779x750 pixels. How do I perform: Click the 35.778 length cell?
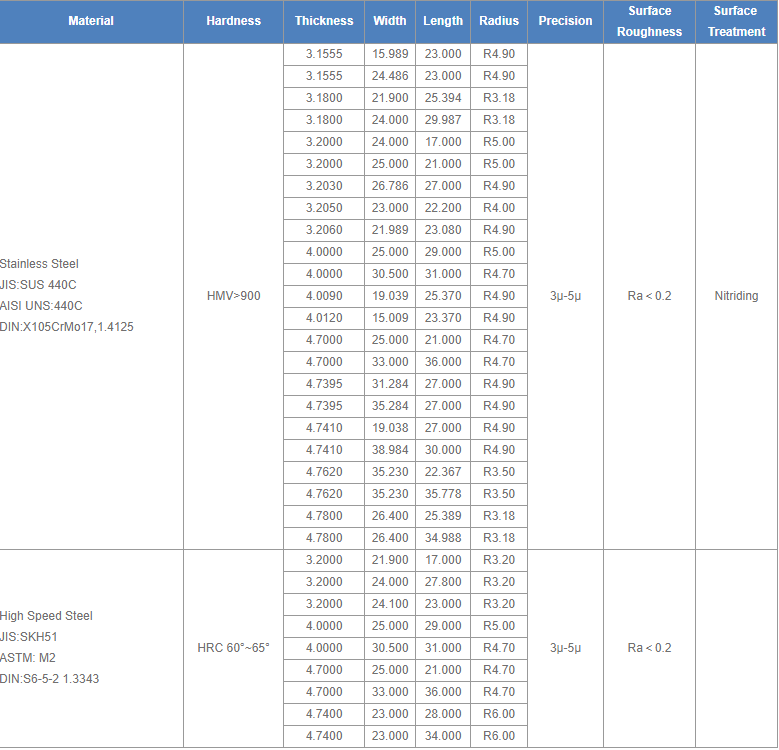(x=443, y=494)
